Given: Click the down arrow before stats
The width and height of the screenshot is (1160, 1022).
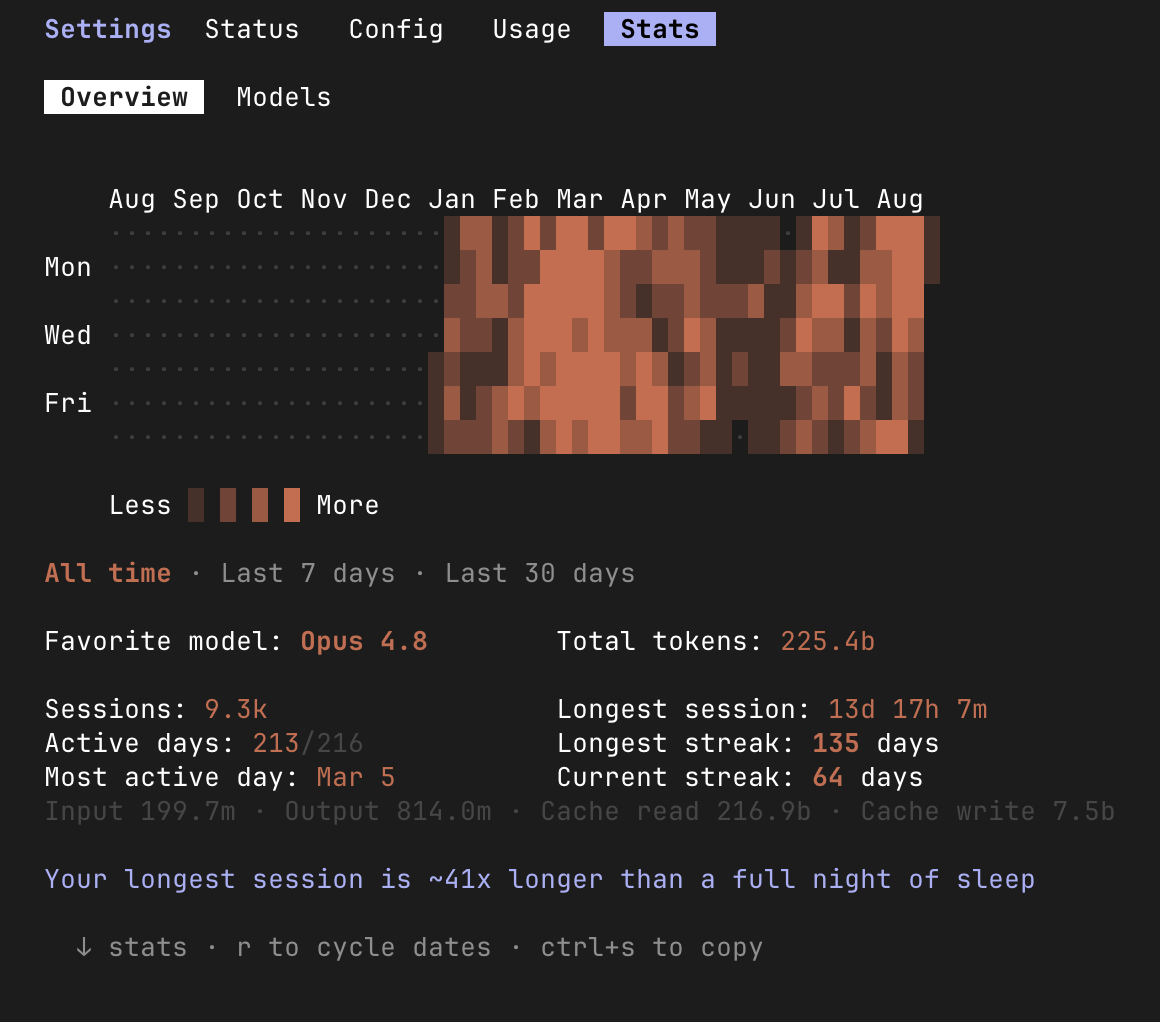Looking at the screenshot, I should 84,947.
